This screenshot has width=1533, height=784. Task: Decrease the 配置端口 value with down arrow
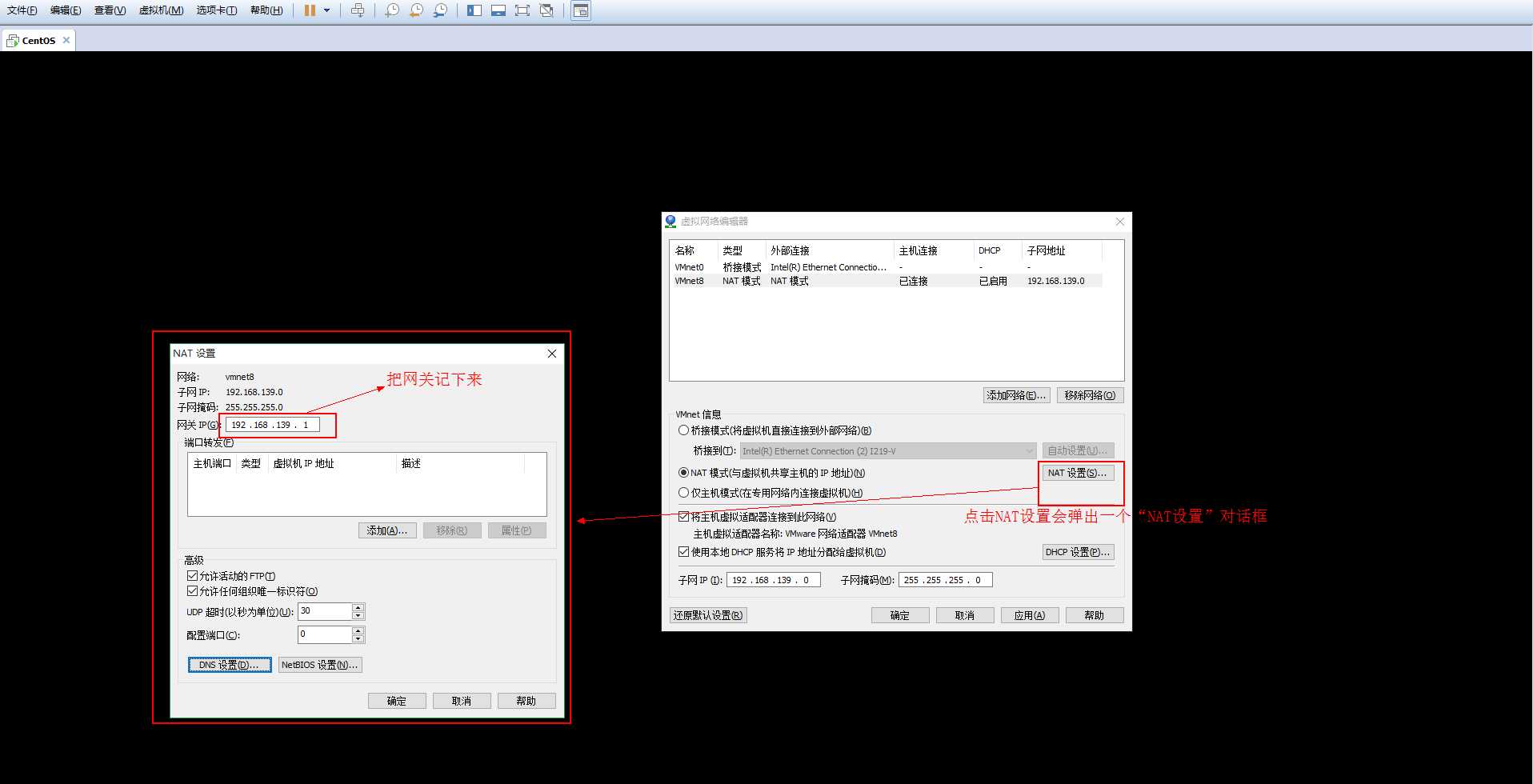coord(358,639)
